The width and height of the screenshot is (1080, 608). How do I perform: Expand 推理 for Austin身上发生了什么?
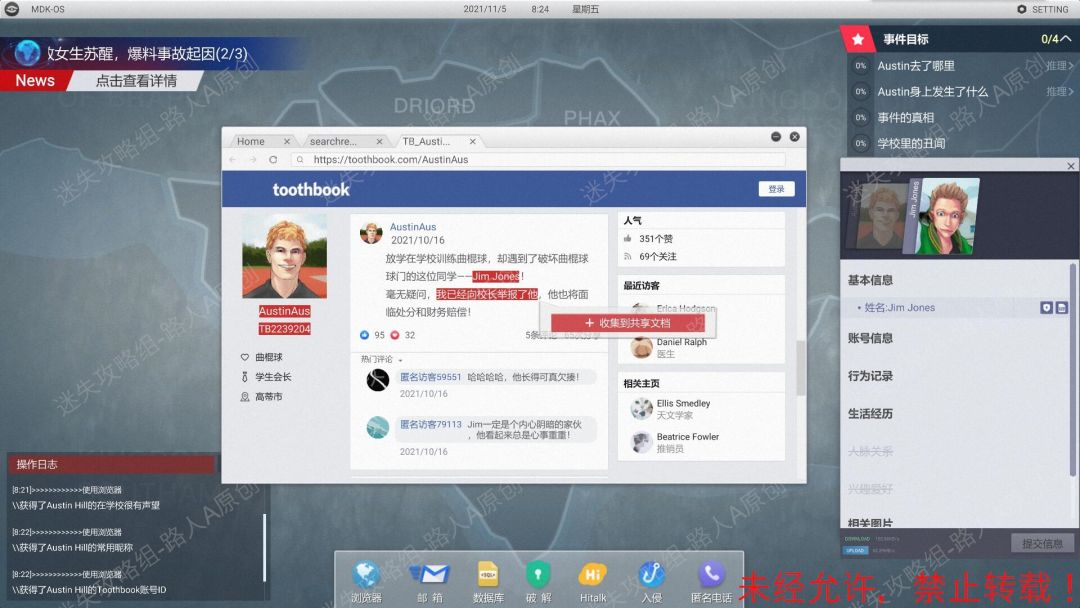[1059, 92]
